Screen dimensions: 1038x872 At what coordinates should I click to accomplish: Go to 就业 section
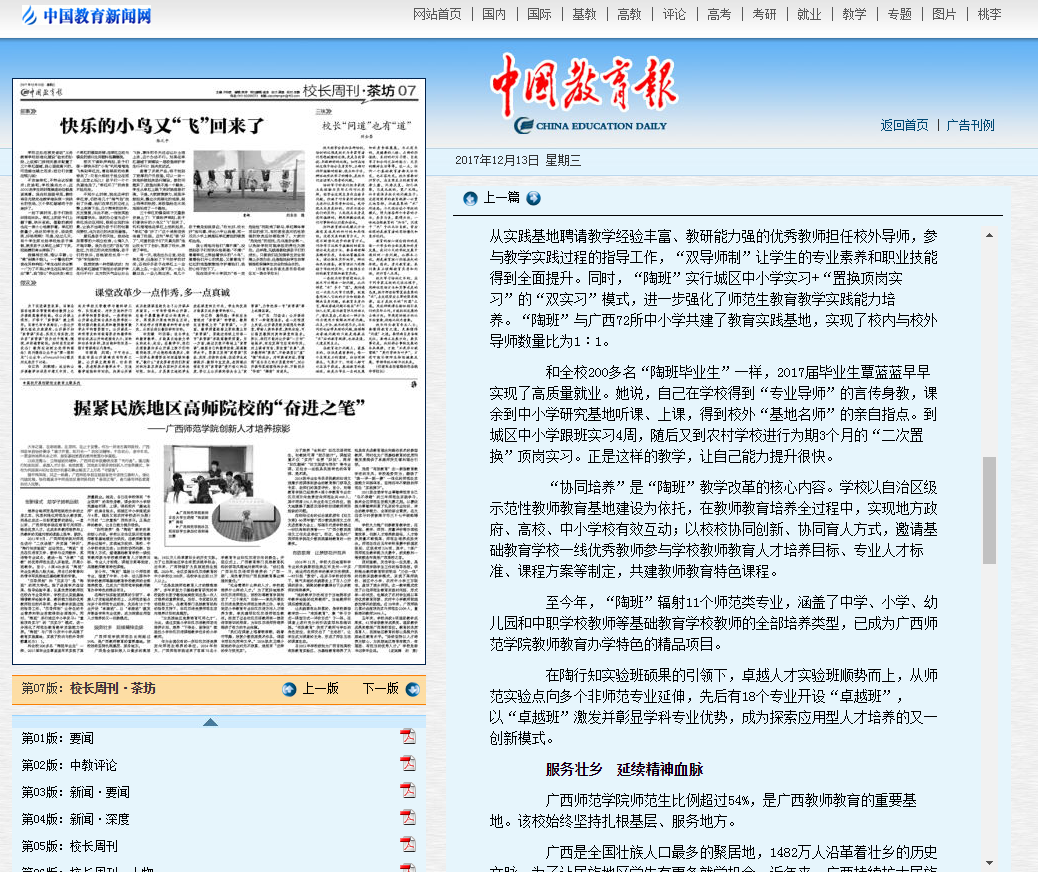tap(809, 15)
